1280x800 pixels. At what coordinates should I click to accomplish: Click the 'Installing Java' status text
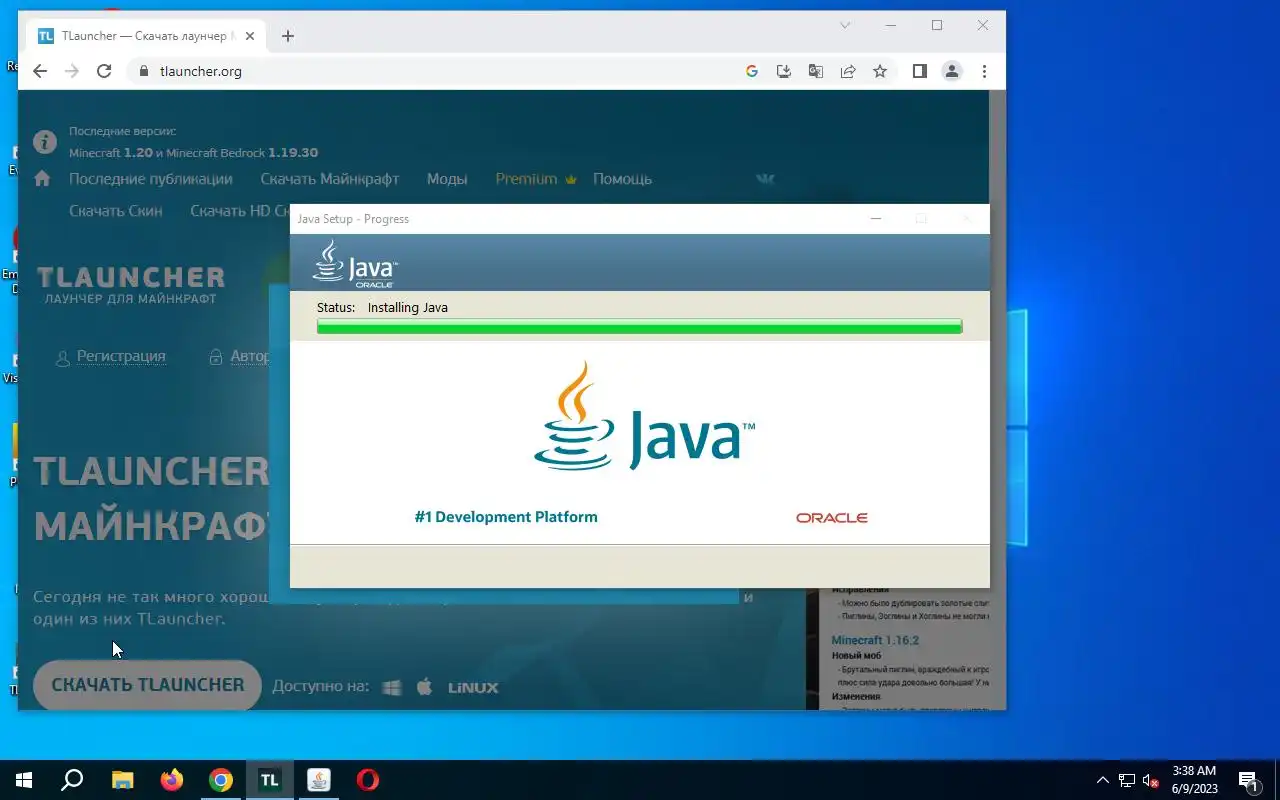408,307
